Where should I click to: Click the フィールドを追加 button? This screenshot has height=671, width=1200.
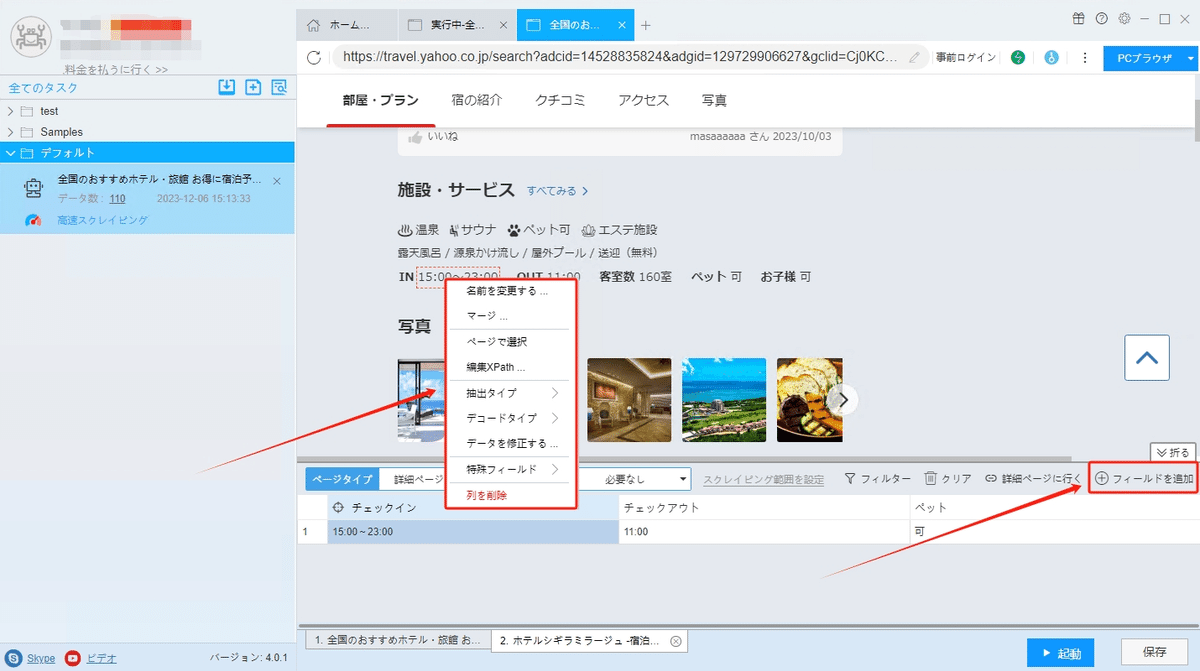(1144, 479)
